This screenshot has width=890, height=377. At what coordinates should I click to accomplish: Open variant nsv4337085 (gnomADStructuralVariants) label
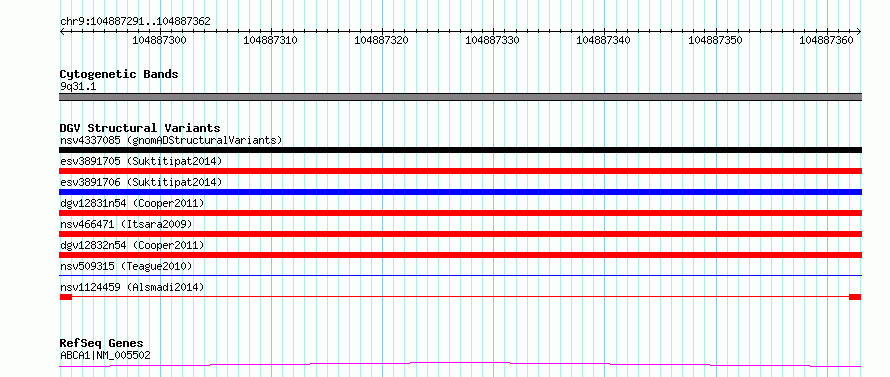point(171,140)
